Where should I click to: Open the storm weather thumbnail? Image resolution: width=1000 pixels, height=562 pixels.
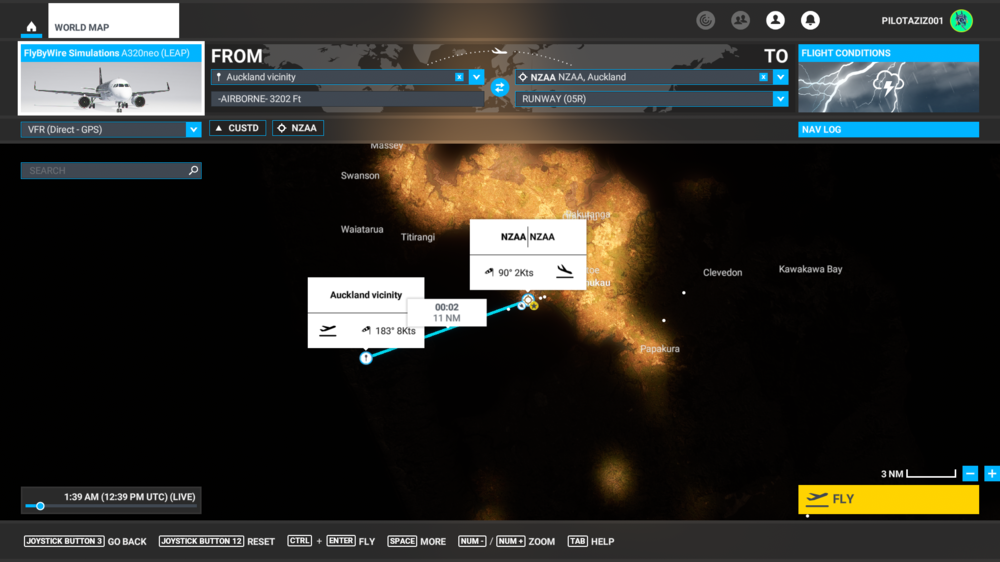(888, 87)
